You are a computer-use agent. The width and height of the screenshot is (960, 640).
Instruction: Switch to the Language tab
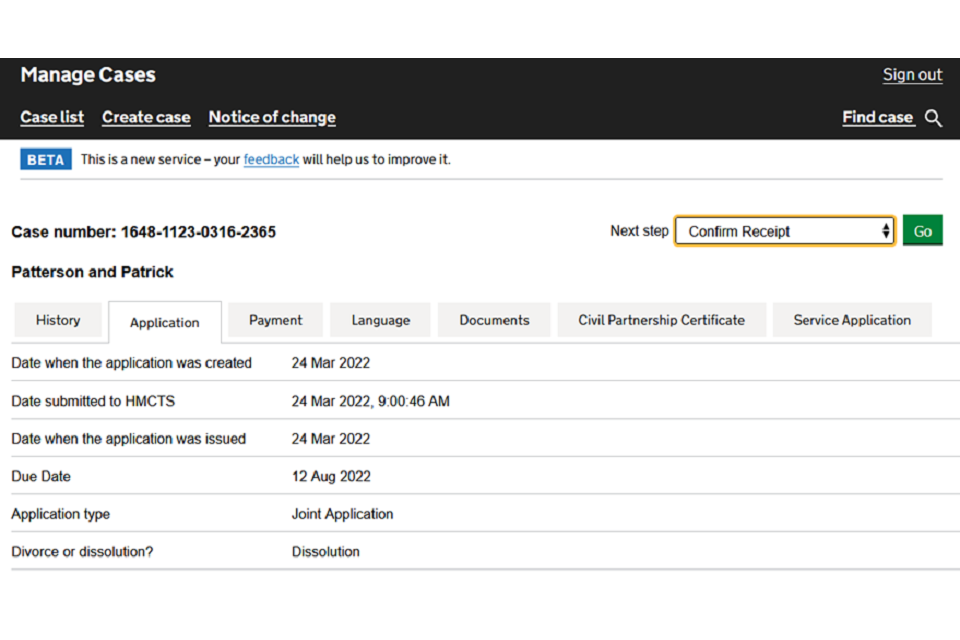click(380, 320)
